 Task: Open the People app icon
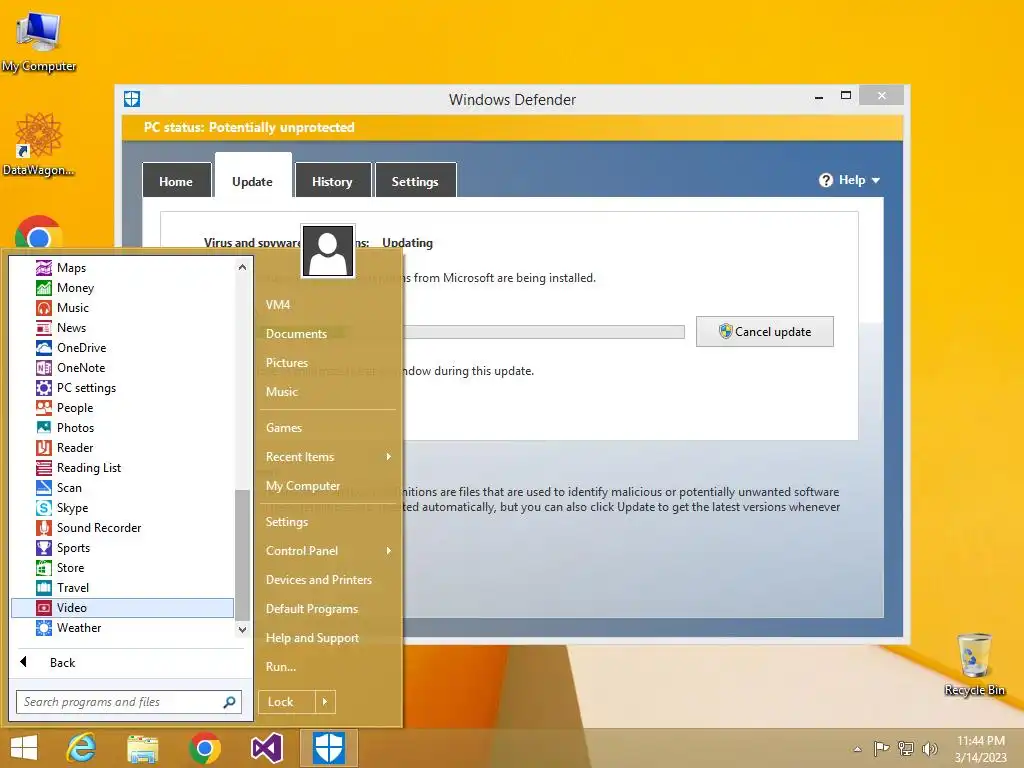click(x=44, y=408)
